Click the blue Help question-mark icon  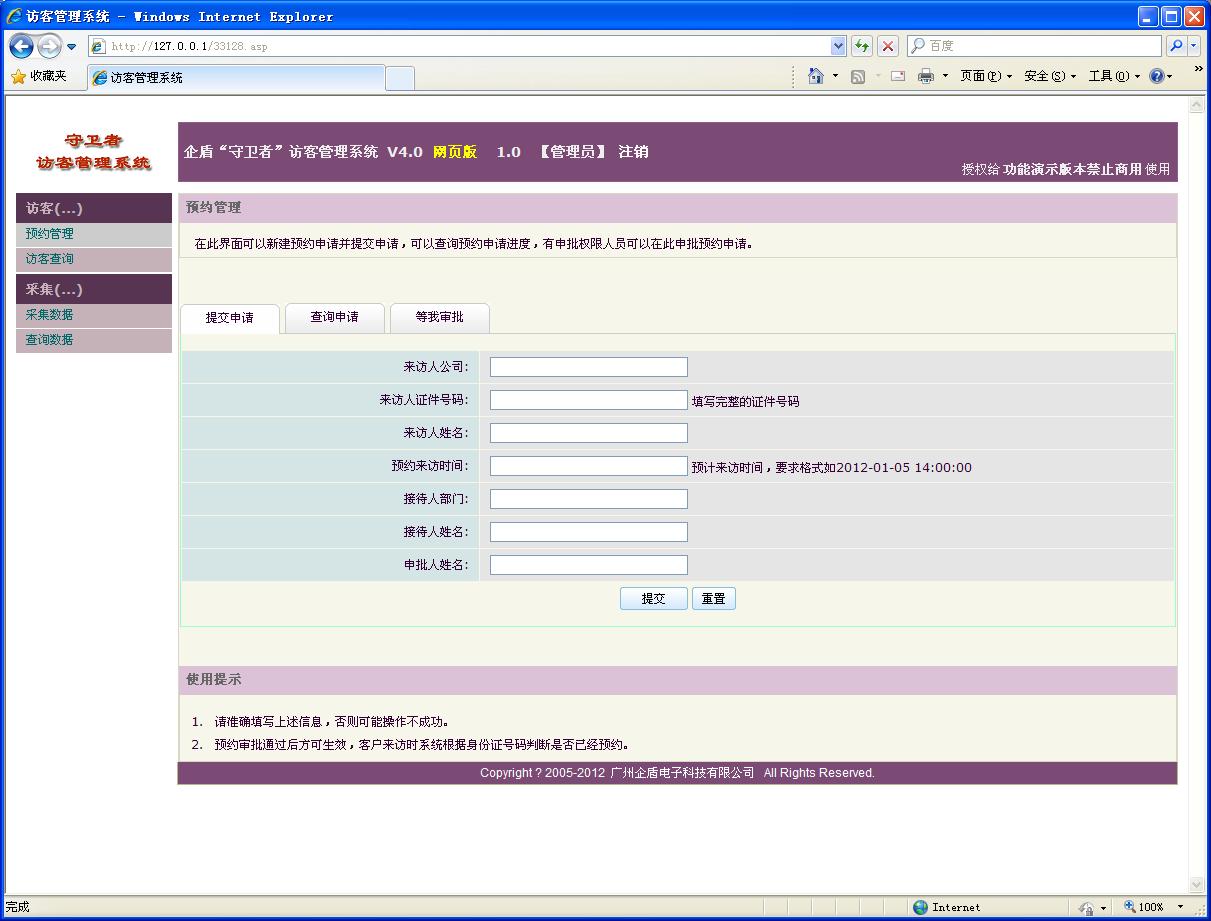1157,76
